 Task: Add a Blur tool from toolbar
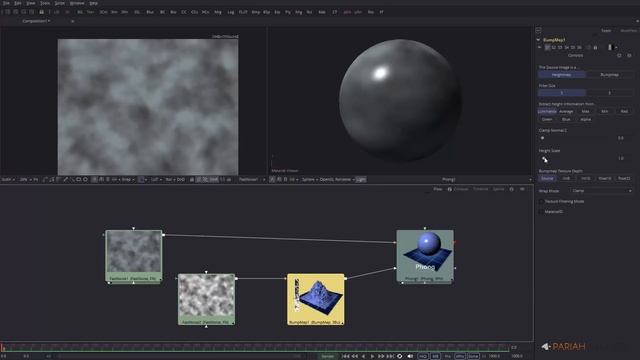point(150,12)
